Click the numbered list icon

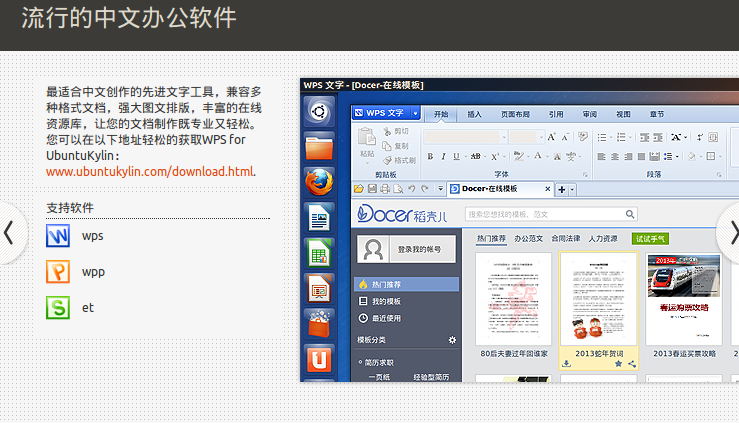point(621,137)
